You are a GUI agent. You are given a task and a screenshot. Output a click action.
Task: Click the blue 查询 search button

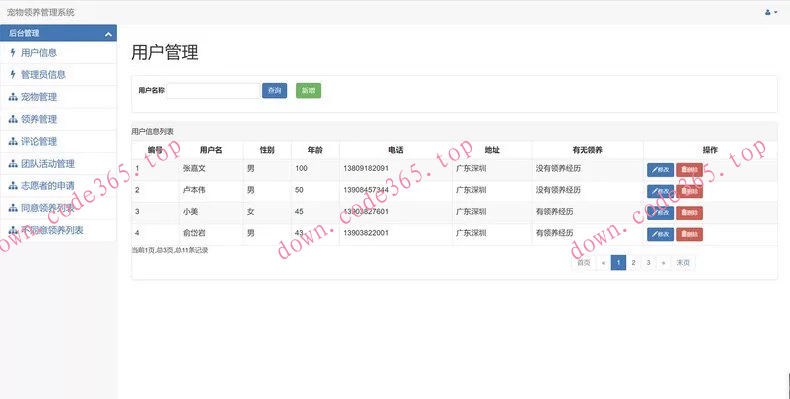click(x=275, y=91)
